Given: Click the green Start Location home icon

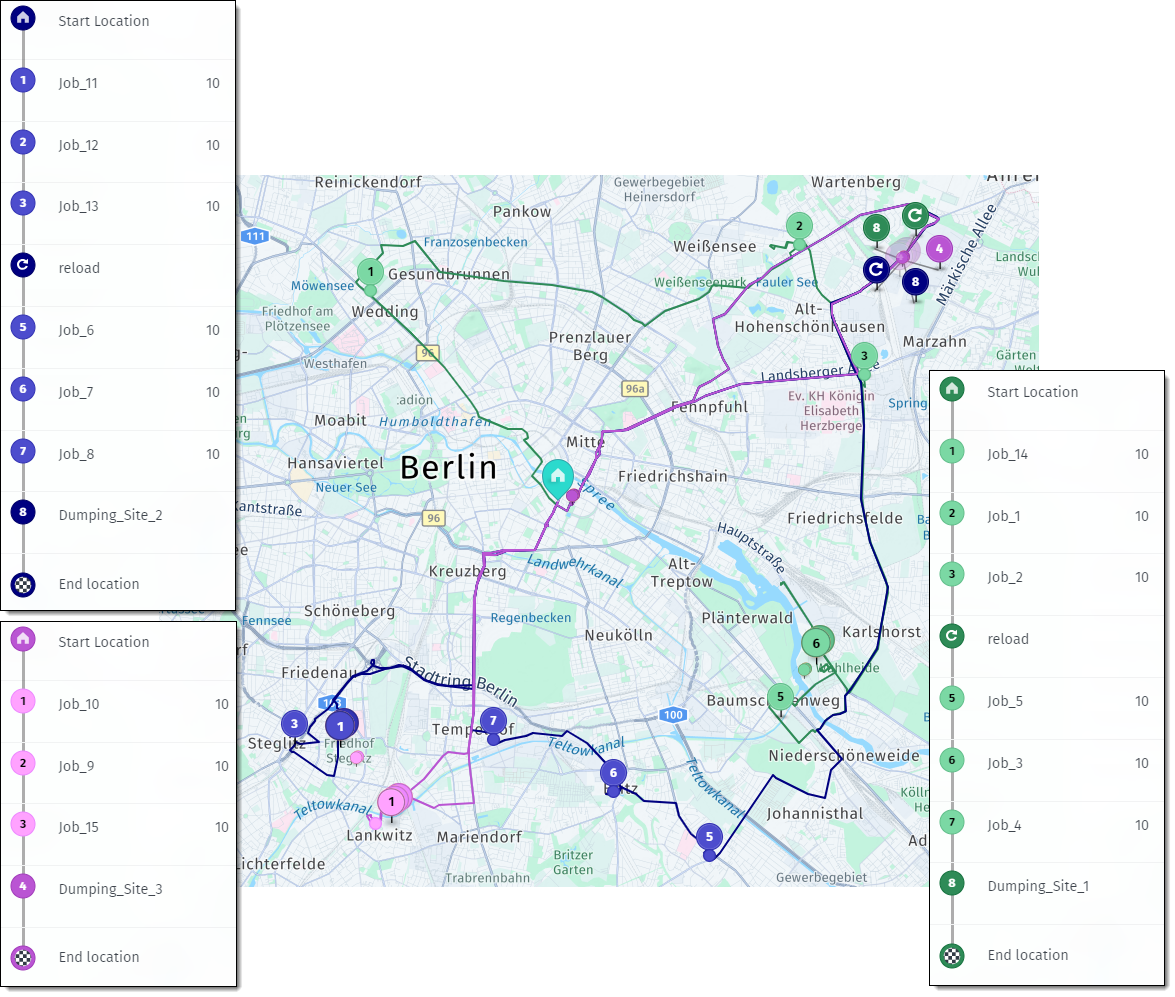Looking at the screenshot, I should click(x=952, y=389).
